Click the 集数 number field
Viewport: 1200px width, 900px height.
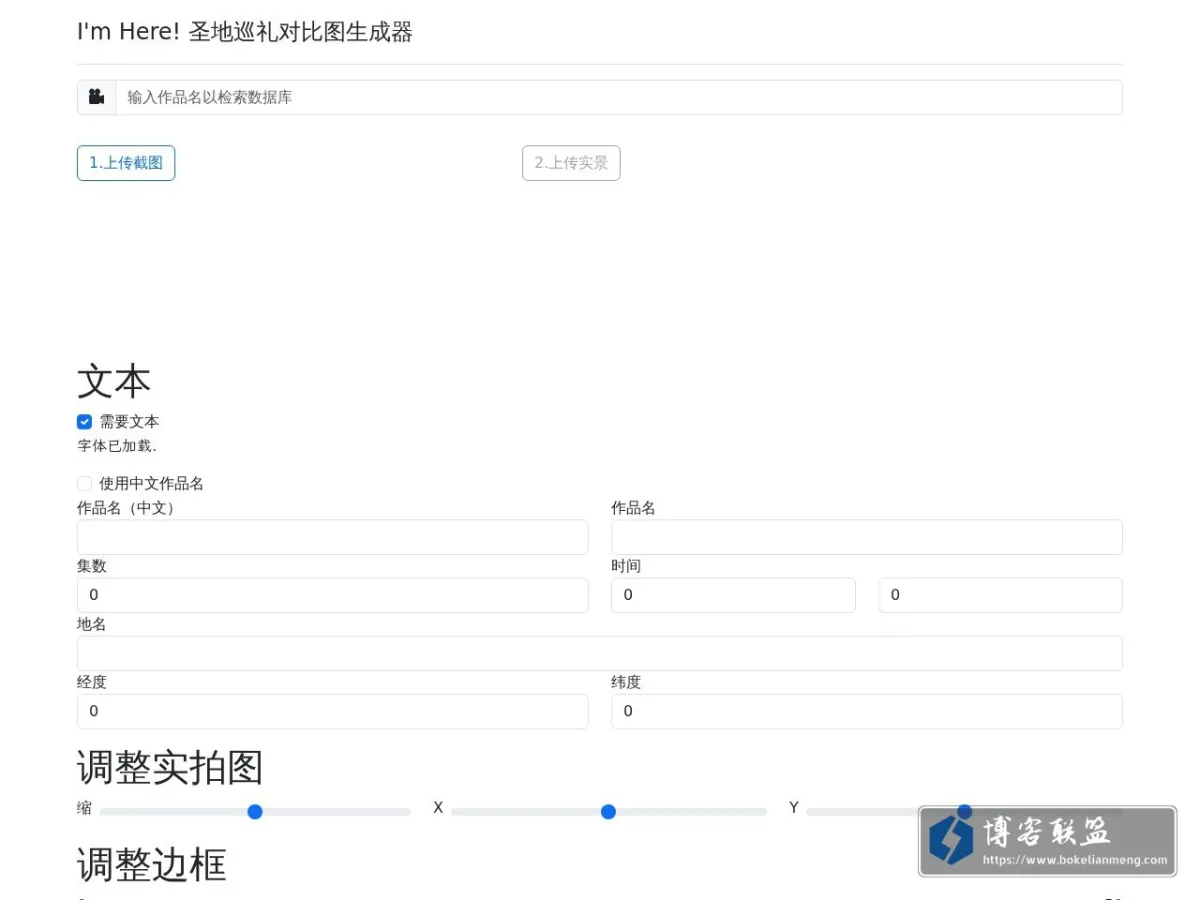tap(333, 595)
